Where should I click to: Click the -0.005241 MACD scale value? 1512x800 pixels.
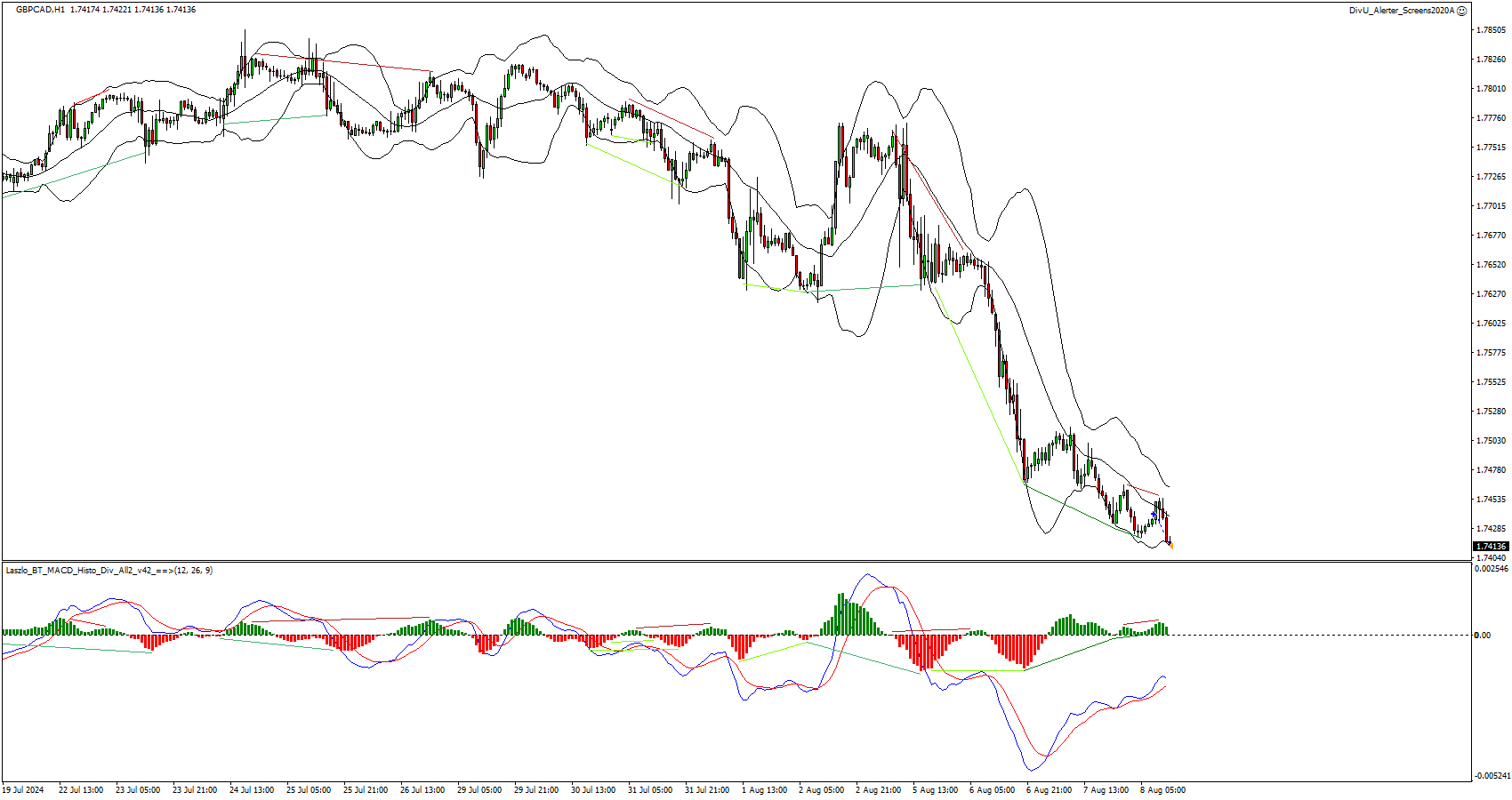[1492, 776]
